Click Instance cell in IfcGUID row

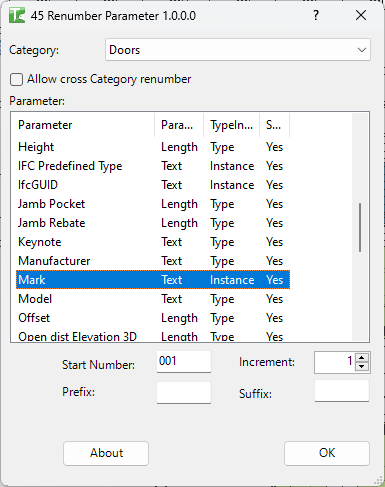[x=232, y=185]
